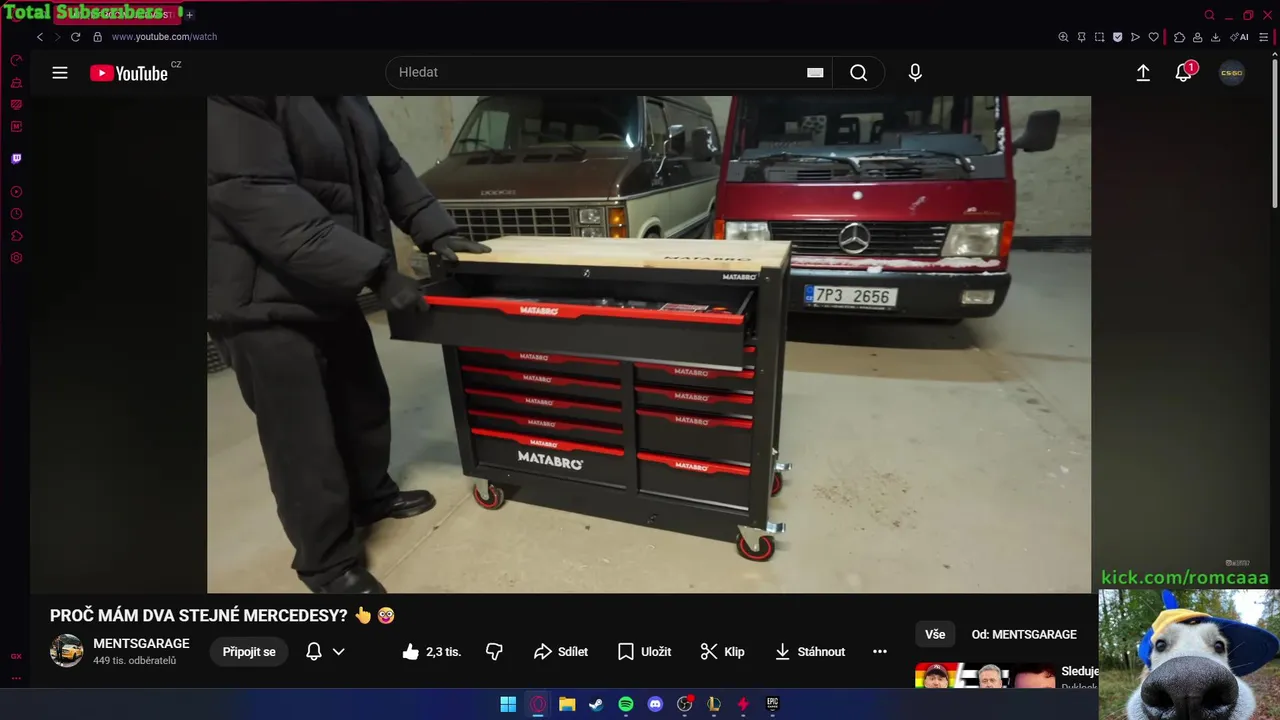Open YouTube notifications bell with badge
The image size is (1280, 720).
1184,72
